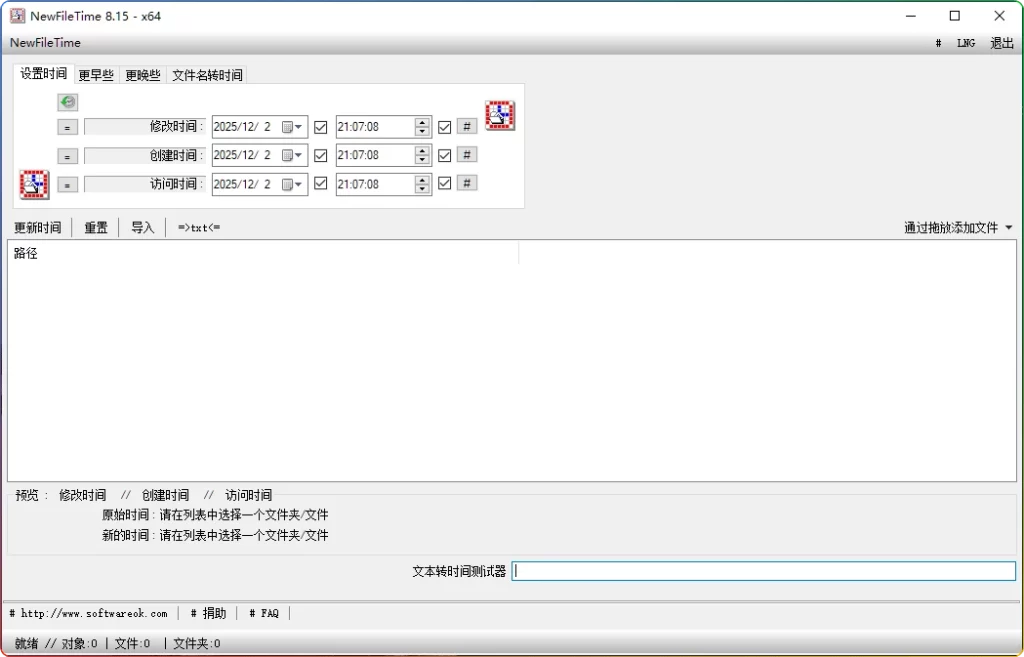This screenshot has height=657, width=1024.
Task: Click the # button next to 访问时间 time field
Action: pyautogui.click(x=466, y=183)
